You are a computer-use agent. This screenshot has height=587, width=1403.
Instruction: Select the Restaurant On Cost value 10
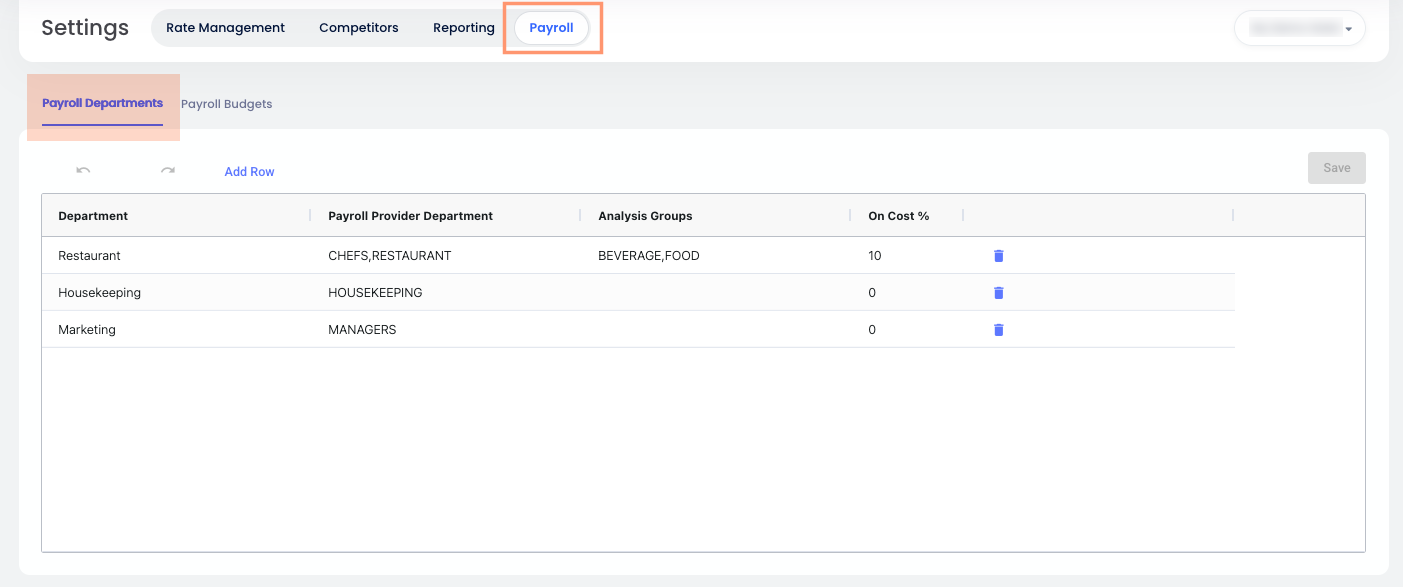coord(875,256)
